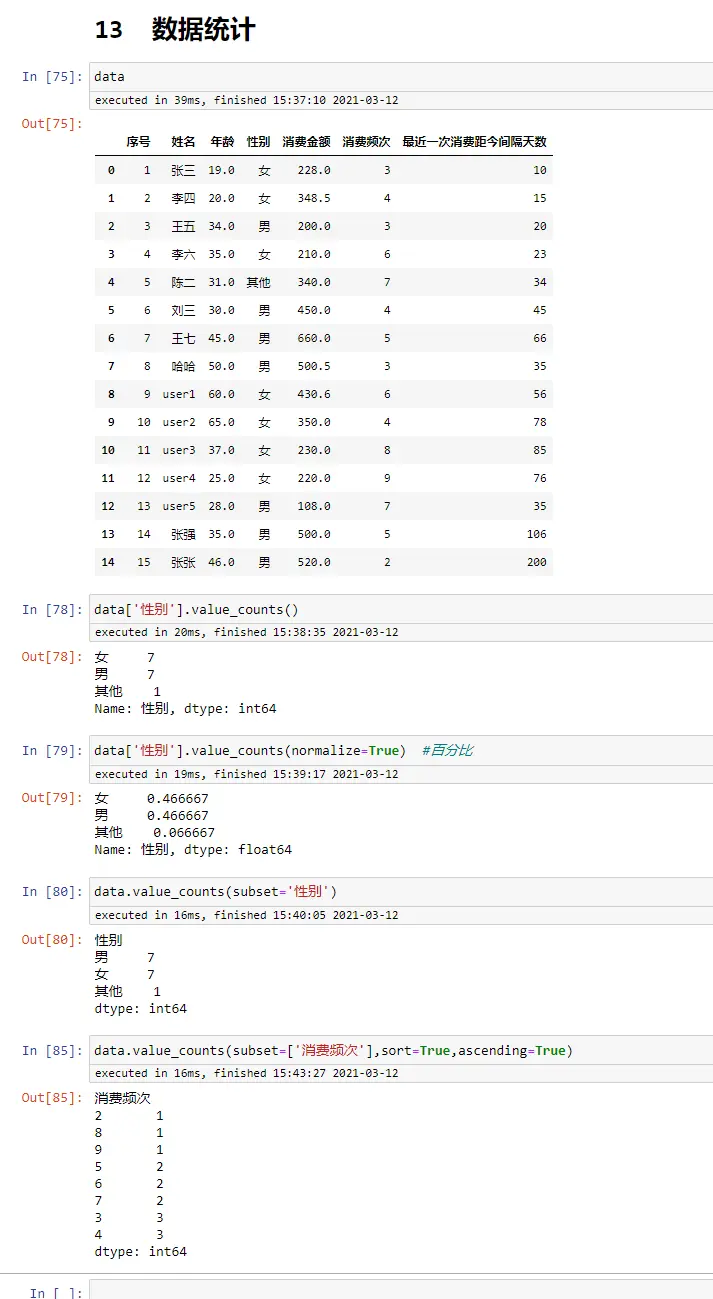Toggle the Out[78] output prompt area

pyautogui.click(x=52, y=657)
